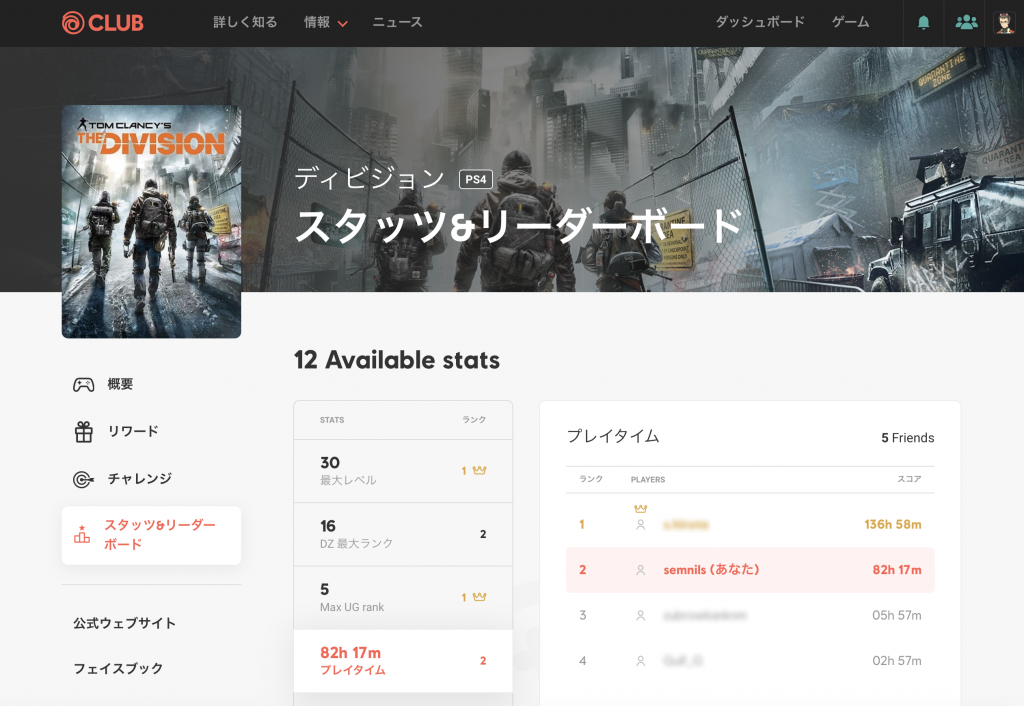Image resolution: width=1024 pixels, height=706 pixels.
Task: Click the PS4 platform badge
Action: 476,180
